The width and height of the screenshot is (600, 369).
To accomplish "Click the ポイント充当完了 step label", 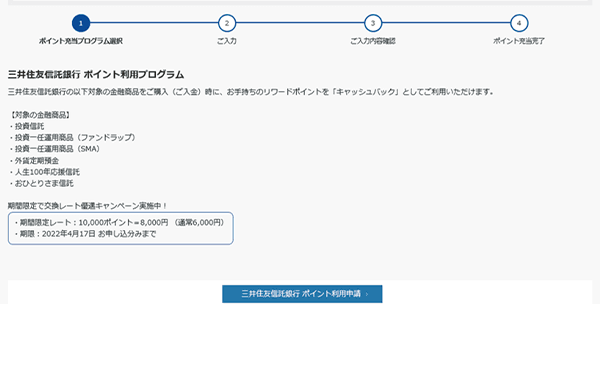I will point(519,41).
